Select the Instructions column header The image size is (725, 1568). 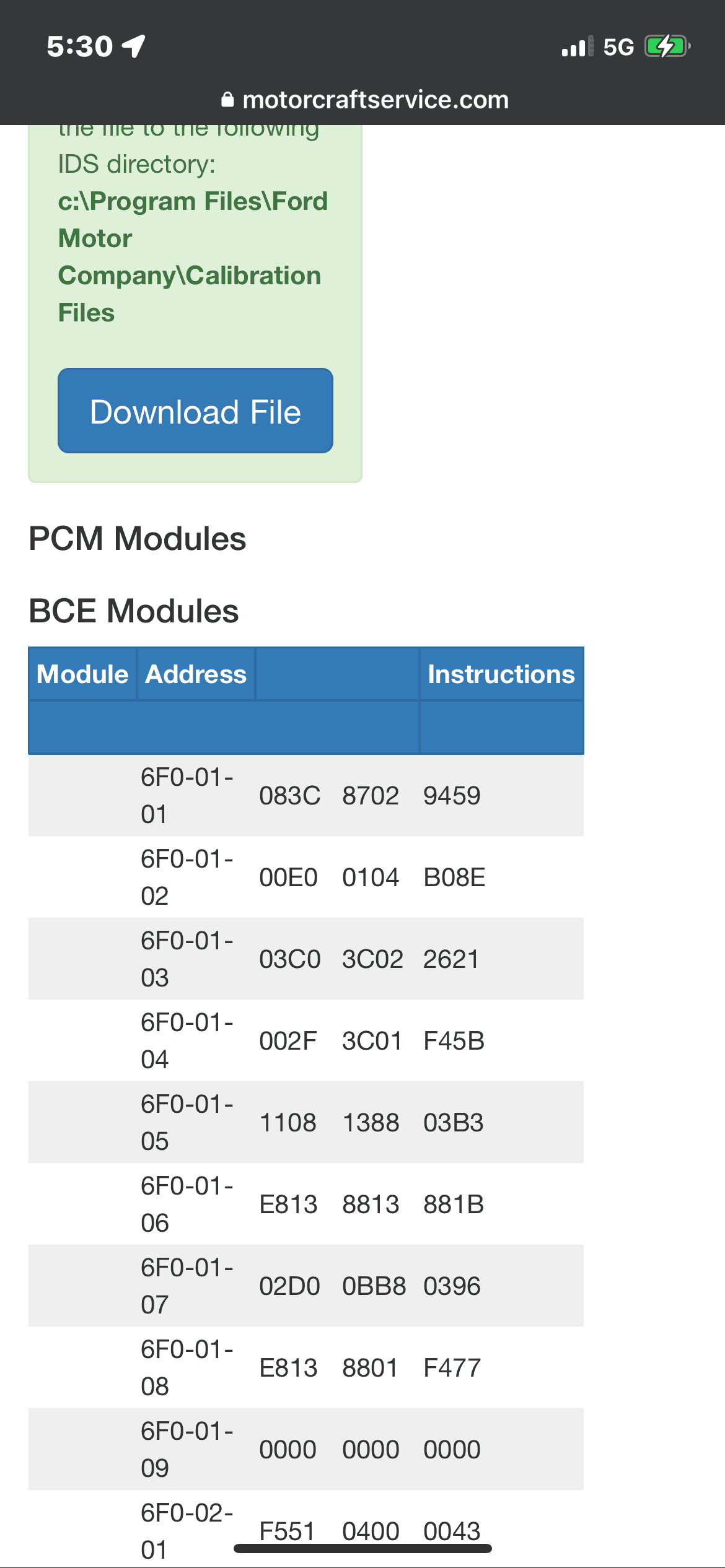[x=501, y=674]
